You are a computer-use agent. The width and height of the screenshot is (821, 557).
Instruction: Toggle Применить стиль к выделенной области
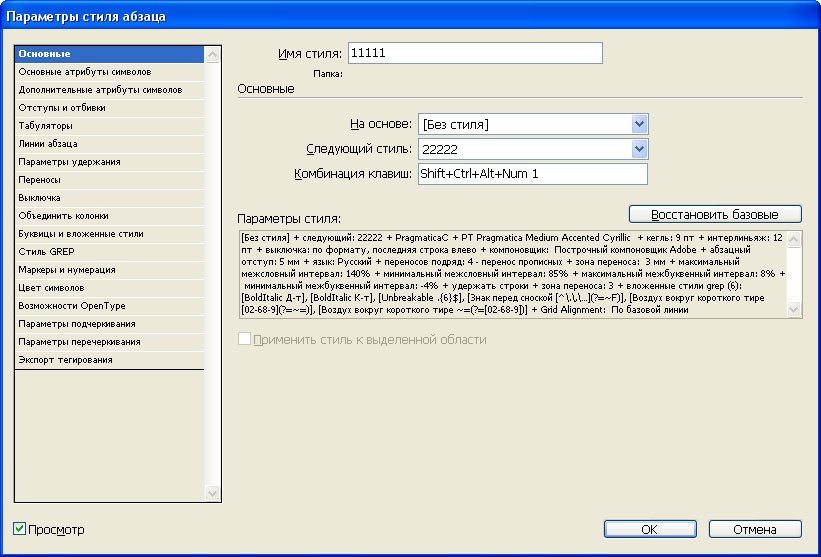coord(245,339)
